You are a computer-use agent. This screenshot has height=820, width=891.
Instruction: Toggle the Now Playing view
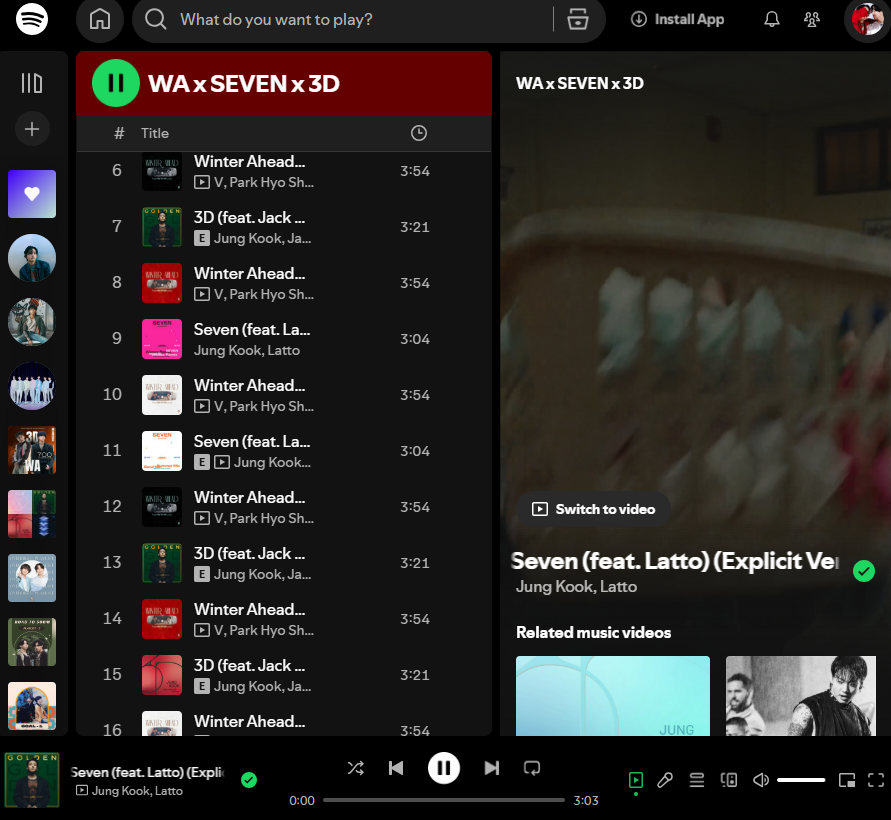pos(636,780)
